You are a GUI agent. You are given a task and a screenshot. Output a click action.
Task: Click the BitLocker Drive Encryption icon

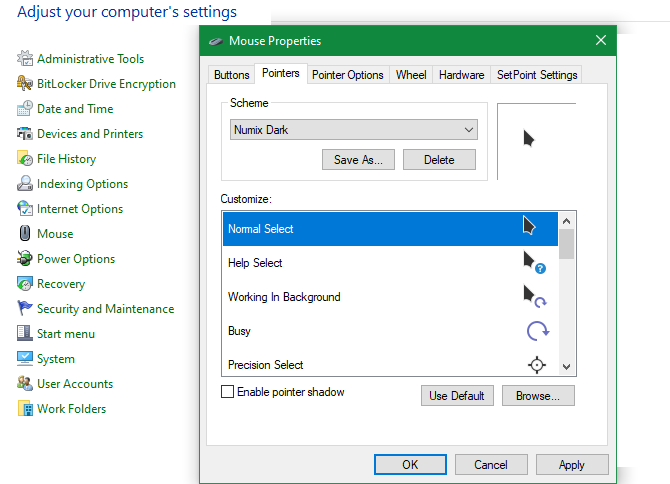point(25,83)
